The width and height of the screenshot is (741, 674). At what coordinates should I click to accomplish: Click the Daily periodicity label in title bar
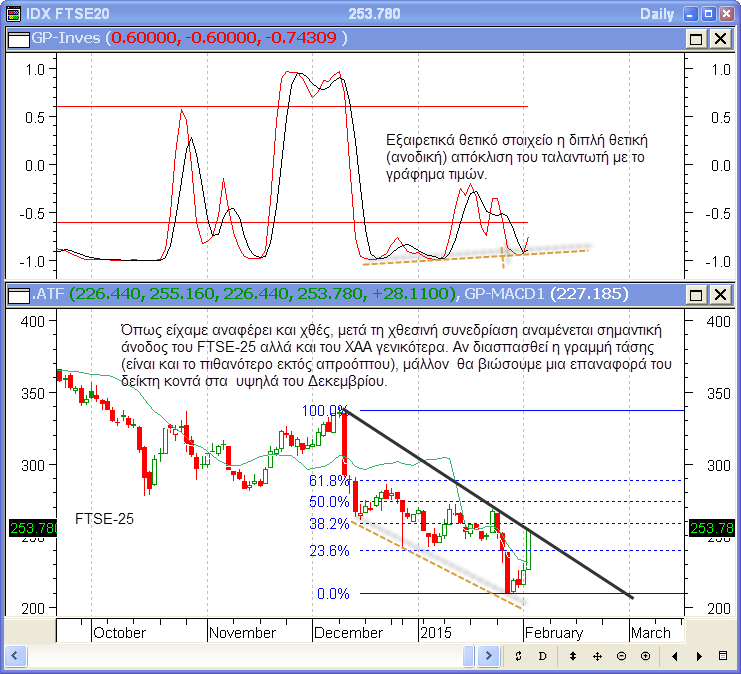(x=657, y=14)
